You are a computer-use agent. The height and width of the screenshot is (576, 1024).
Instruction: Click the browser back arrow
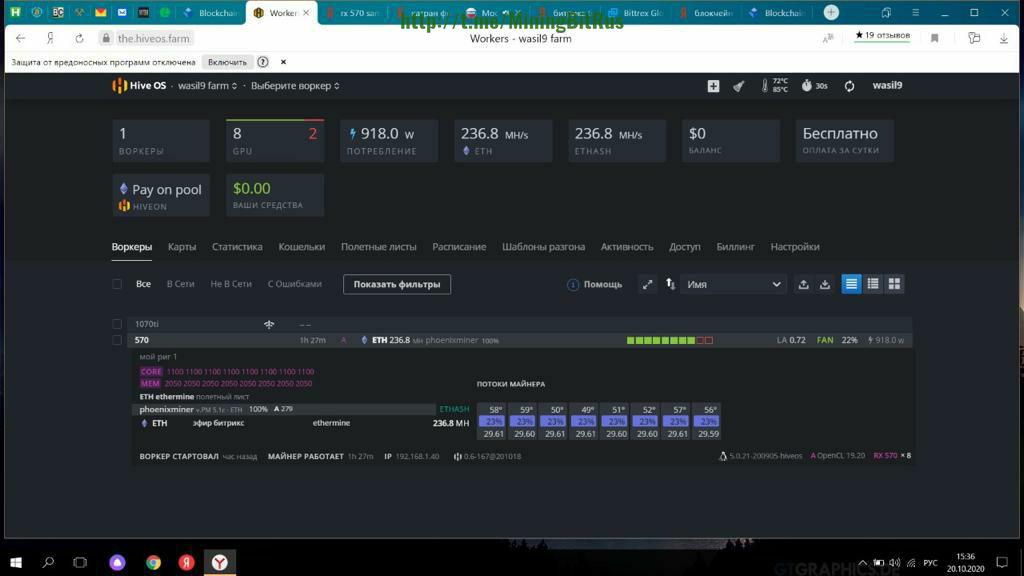tap(20, 39)
